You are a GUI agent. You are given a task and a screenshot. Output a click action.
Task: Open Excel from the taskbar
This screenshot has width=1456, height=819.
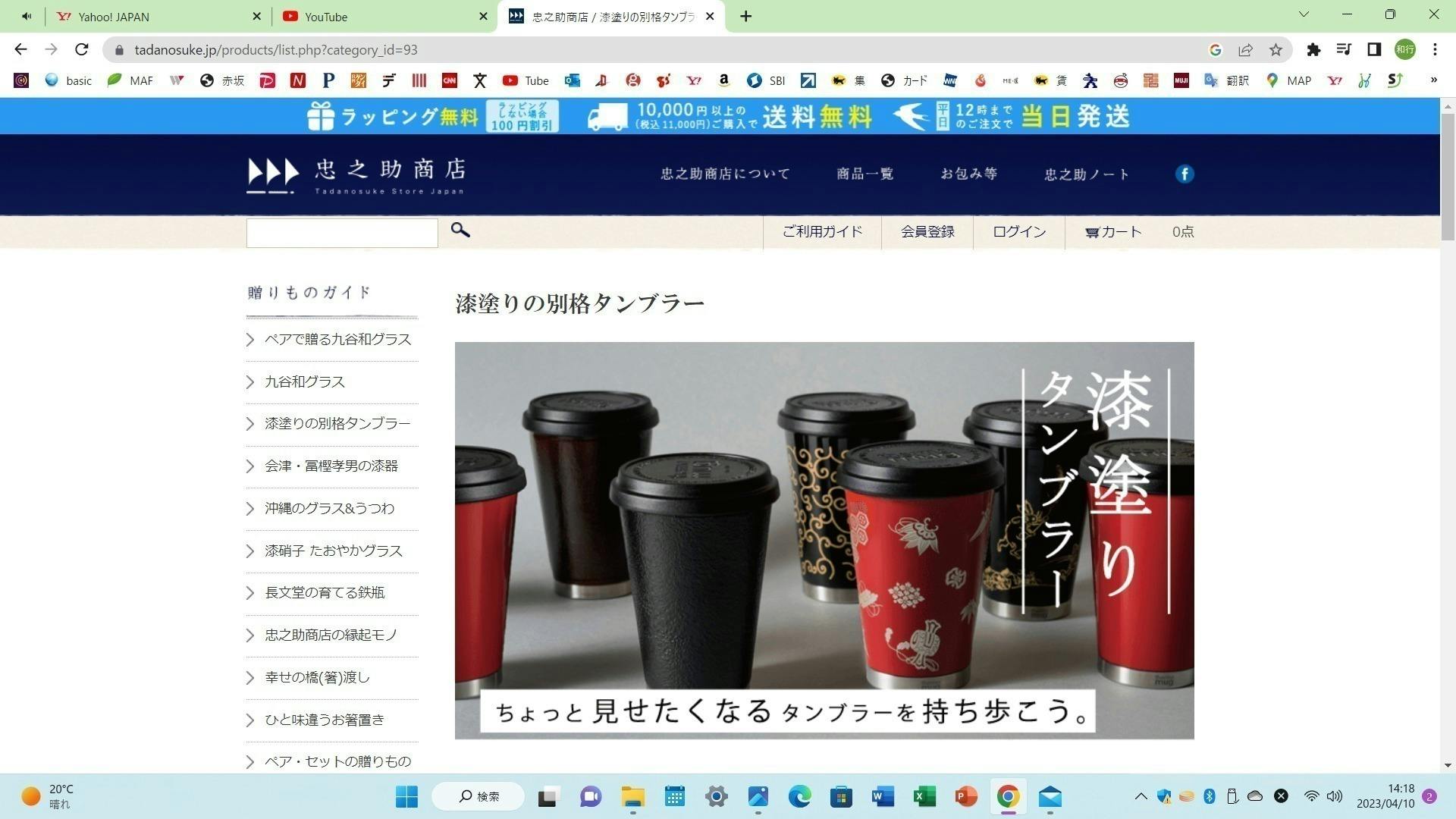923,797
